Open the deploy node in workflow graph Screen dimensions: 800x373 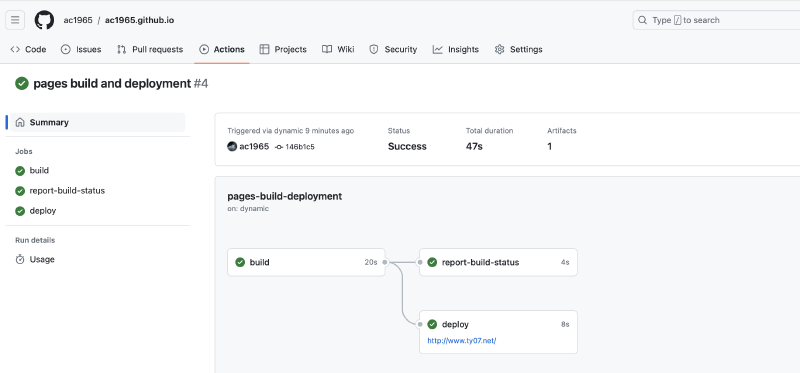pyautogui.click(x=498, y=332)
